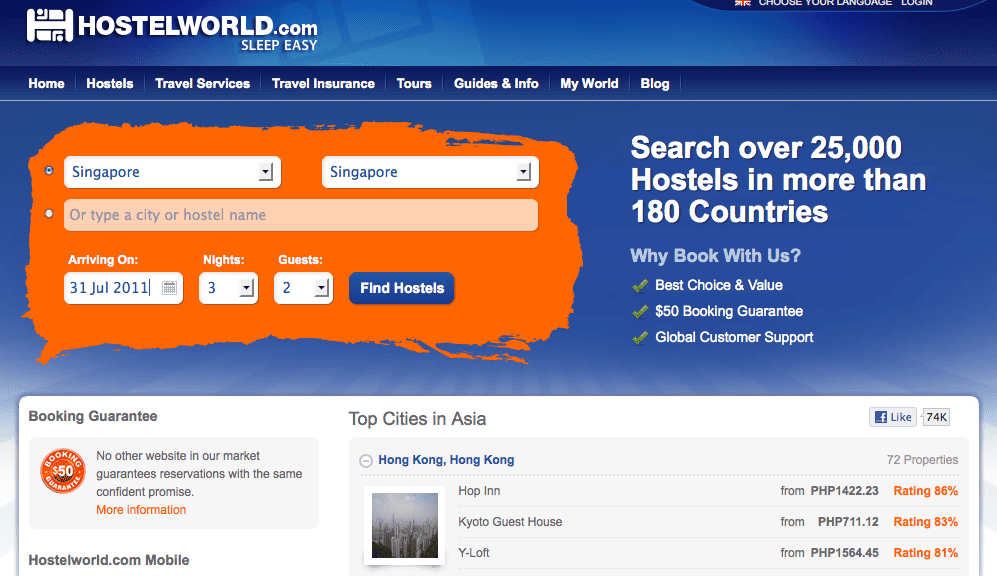Follow the More information link
997x576 pixels.
click(141, 510)
